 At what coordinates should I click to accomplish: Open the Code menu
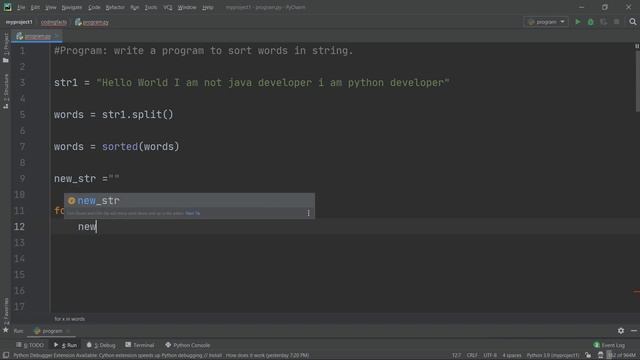[94, 7]
